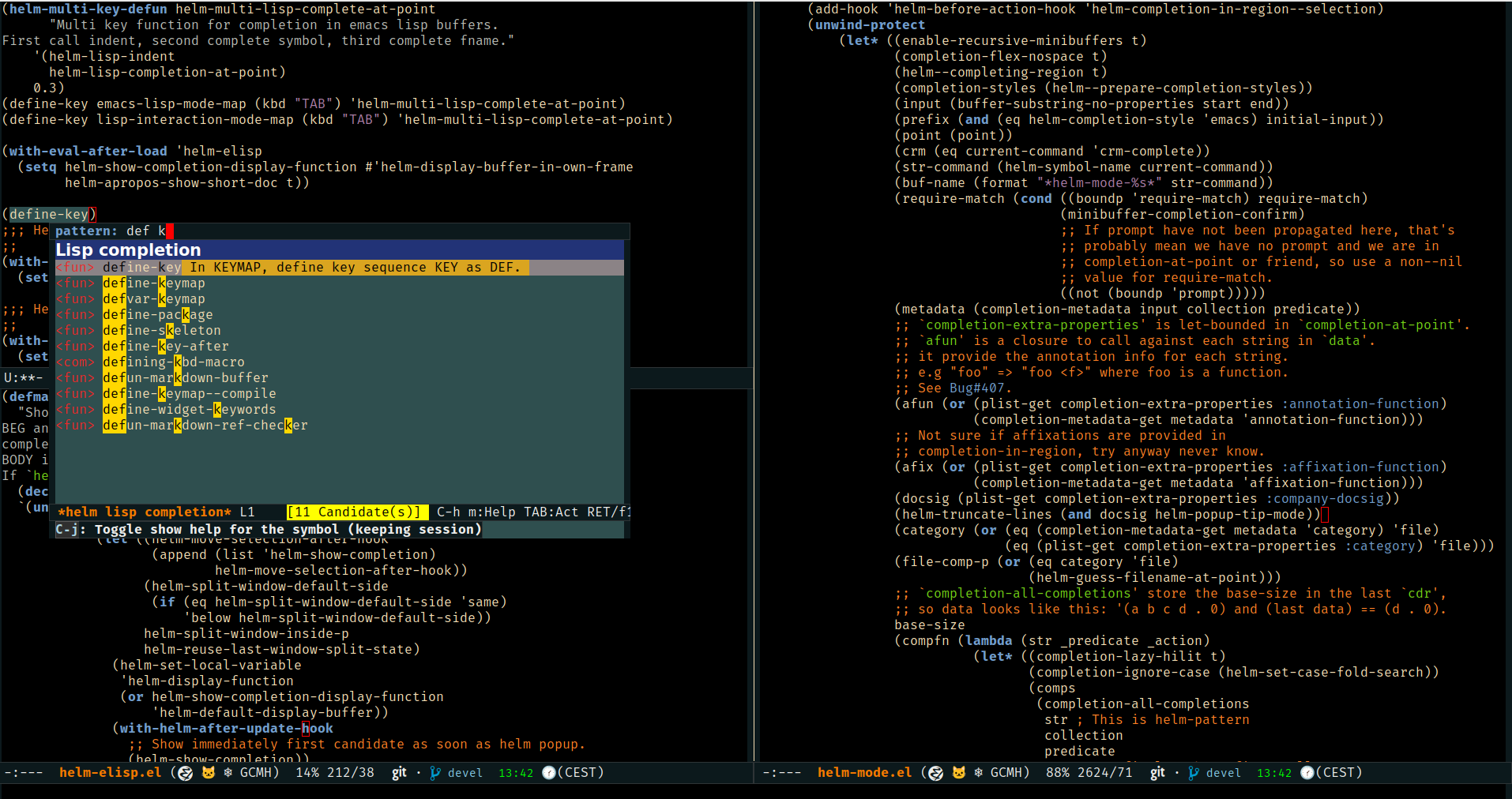Click base-size line in right buffer
This screenshot has width=1512, height=799.
[x=930, y=625]
